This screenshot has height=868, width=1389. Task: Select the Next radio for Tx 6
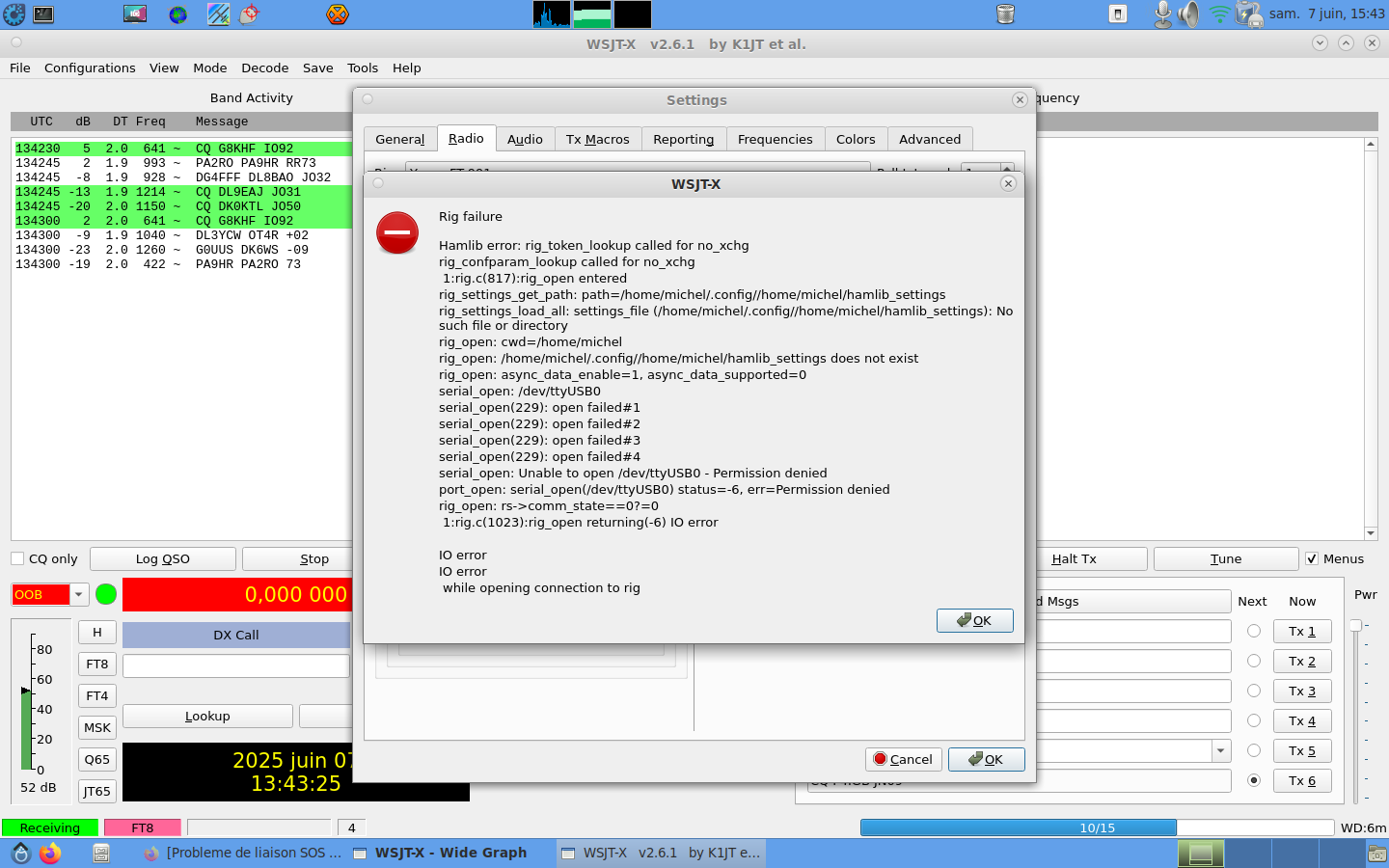1254,780
